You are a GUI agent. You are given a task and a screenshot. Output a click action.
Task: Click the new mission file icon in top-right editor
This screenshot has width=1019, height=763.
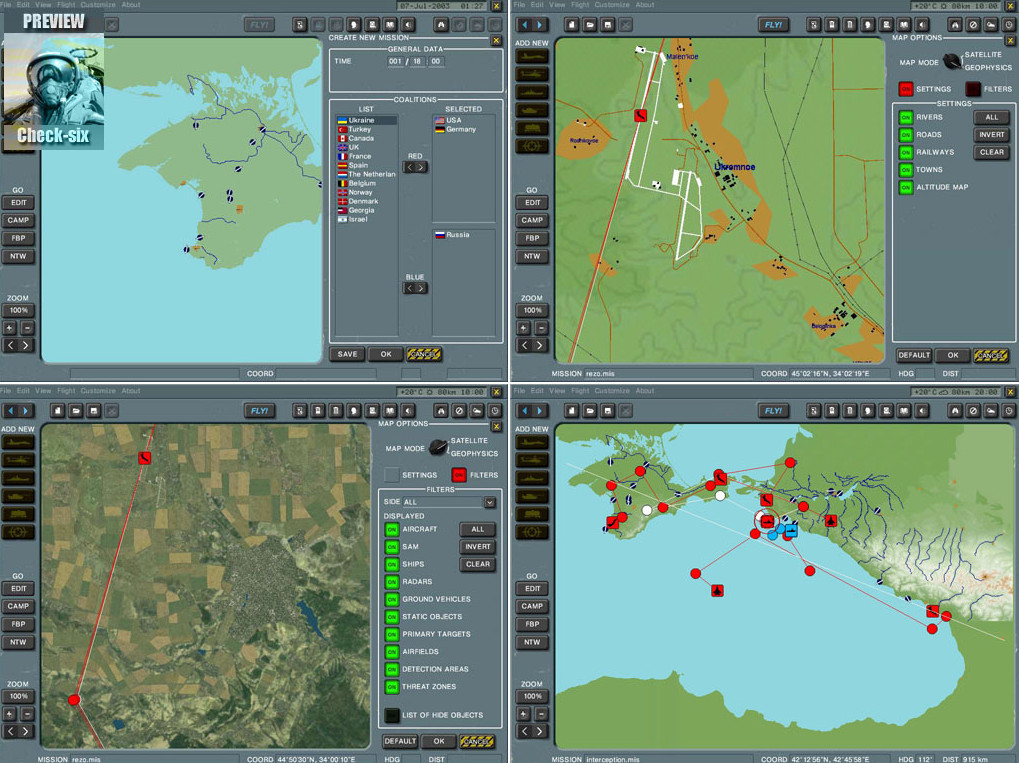pos(573,24)
